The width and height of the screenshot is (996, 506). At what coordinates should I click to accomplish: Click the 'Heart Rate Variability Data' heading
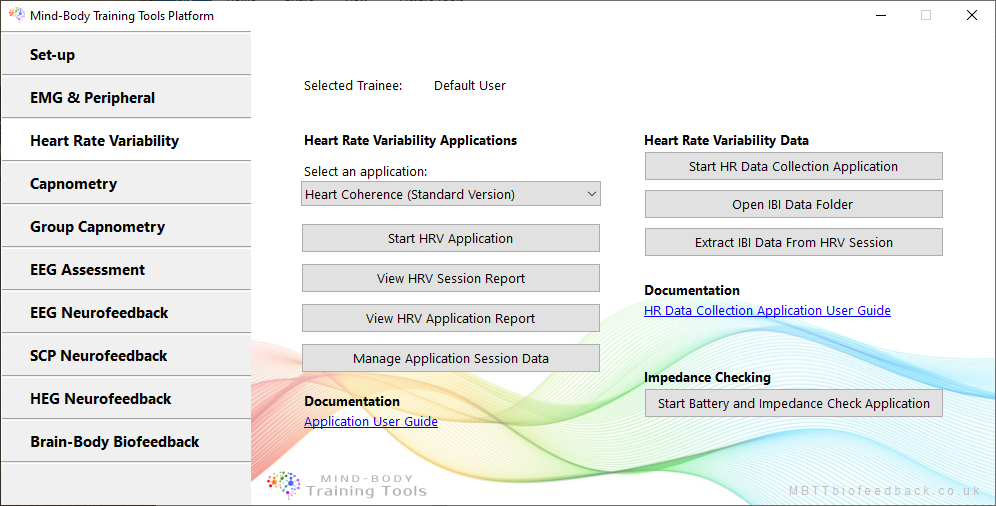coord(727,140)
